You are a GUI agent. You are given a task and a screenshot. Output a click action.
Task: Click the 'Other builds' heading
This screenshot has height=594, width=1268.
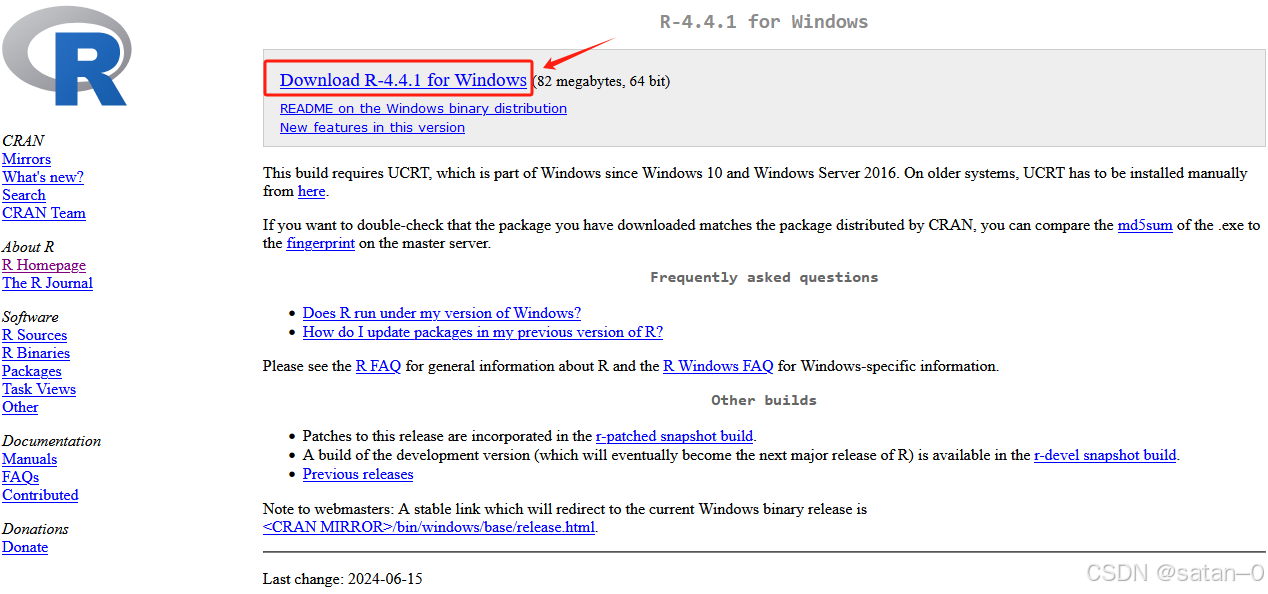(x=764, y=400)
